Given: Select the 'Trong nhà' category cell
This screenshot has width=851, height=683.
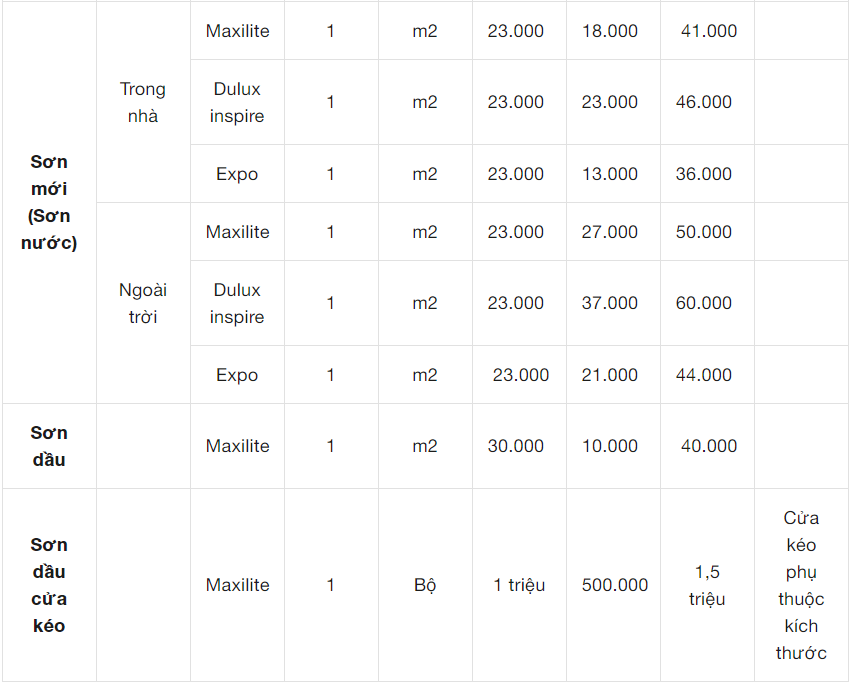Looking at the screenshot, I should tap(143, 102).
